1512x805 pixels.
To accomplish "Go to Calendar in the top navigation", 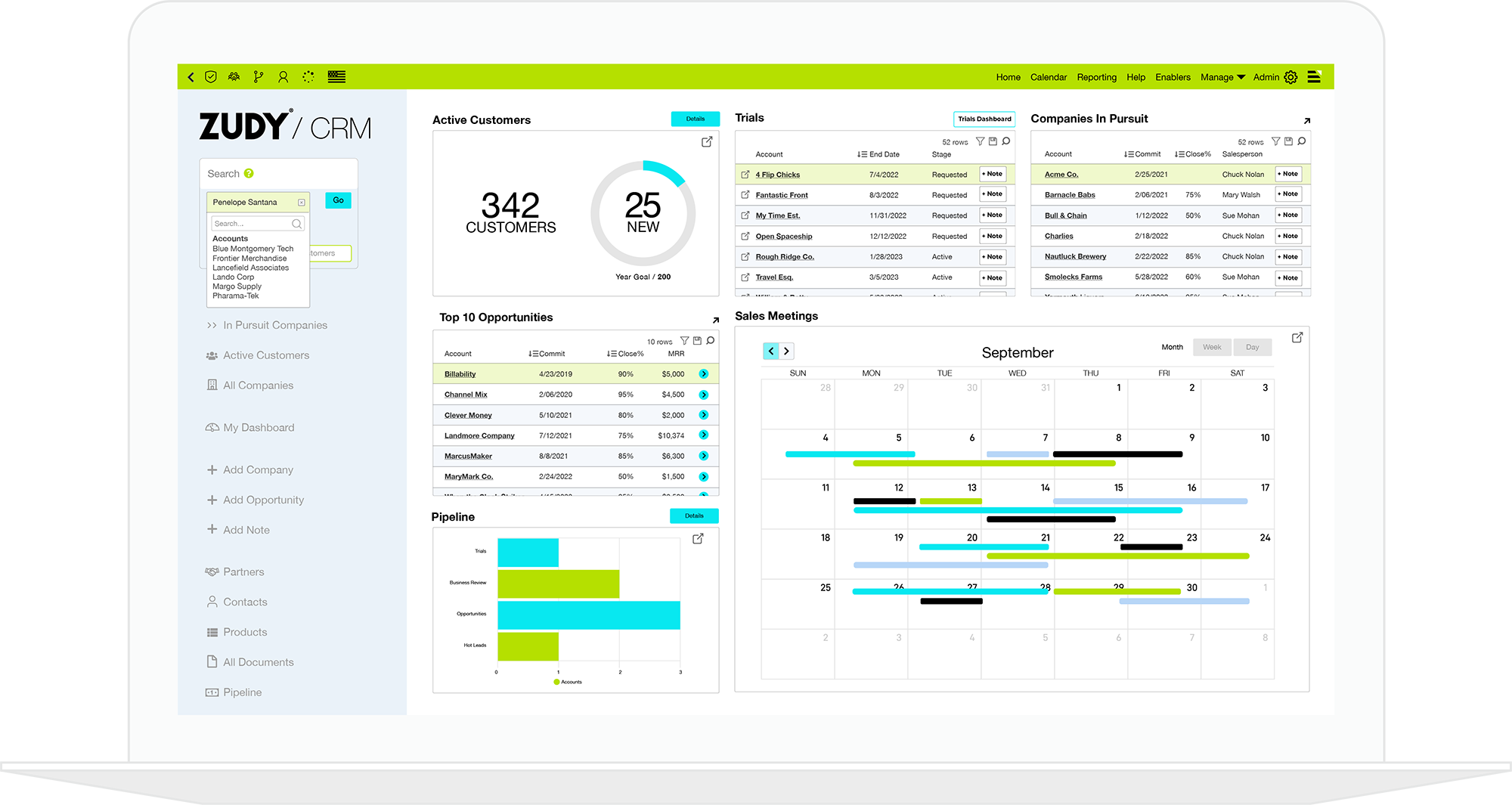I will [x=1048, y=77].
